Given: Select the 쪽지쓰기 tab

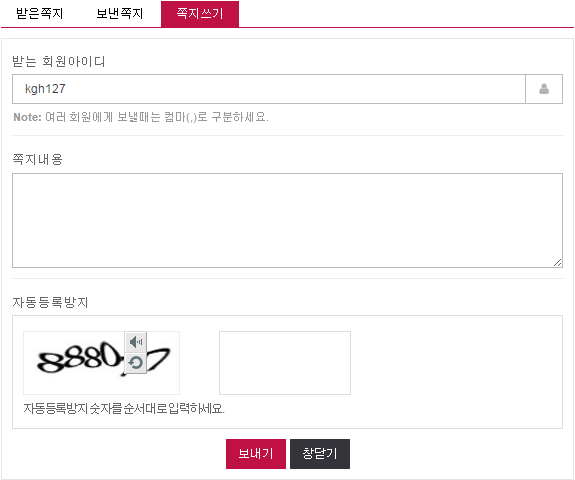Looking at the screenshot, I should pos(200,14).
